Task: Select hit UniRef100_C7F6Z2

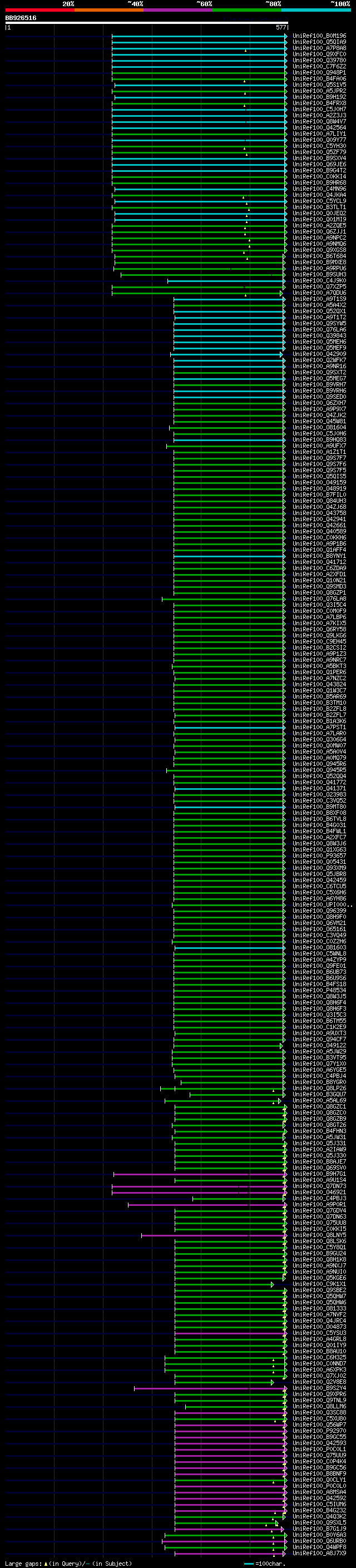Action: click(319, 66)
